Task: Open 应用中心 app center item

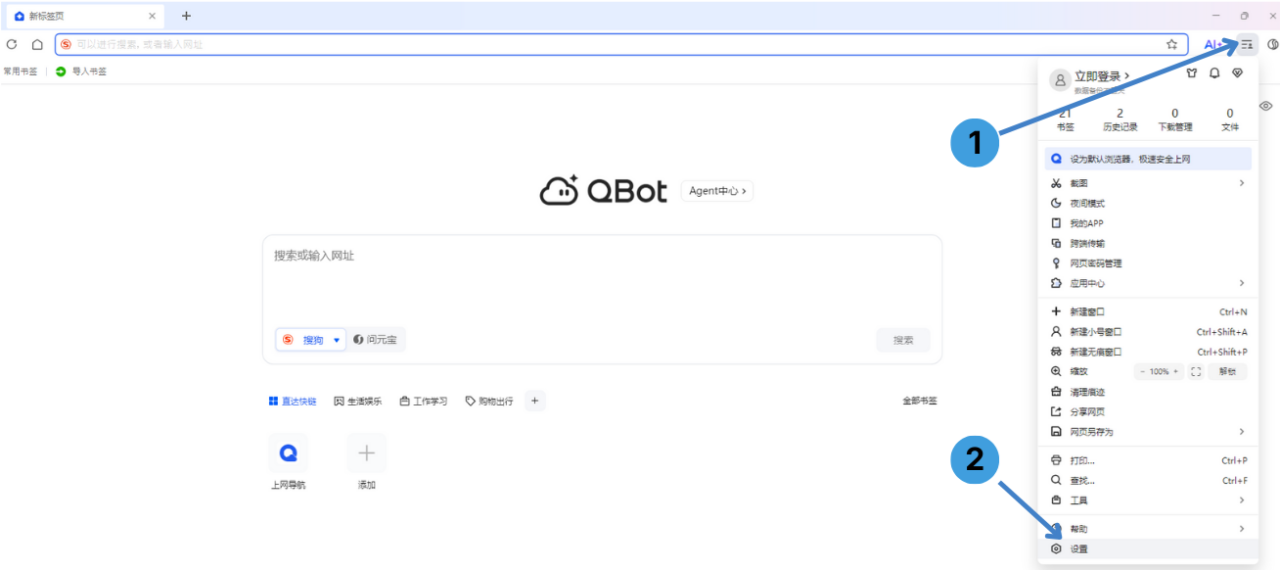Action: [x=1148, y=283]
